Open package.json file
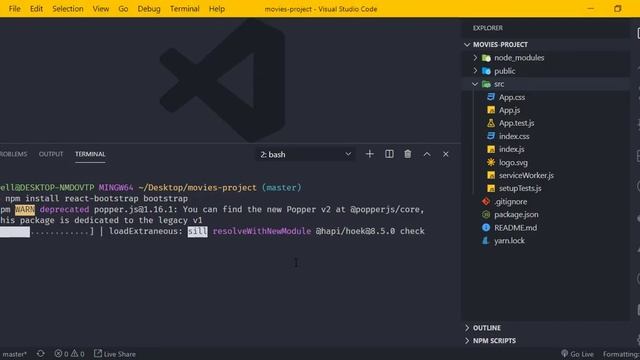640x360 pixels. [x=516, y=215]
